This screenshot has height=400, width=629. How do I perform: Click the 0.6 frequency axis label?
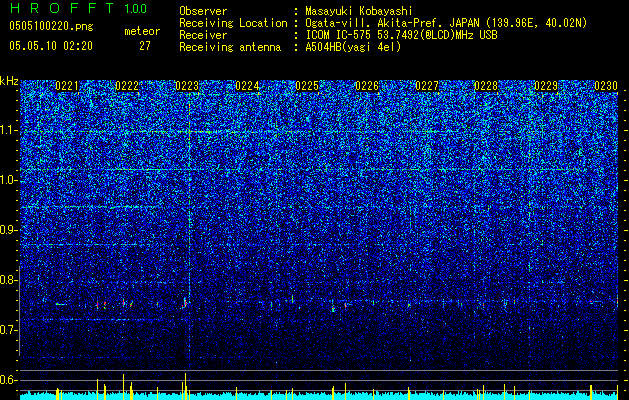click(9, 380)
